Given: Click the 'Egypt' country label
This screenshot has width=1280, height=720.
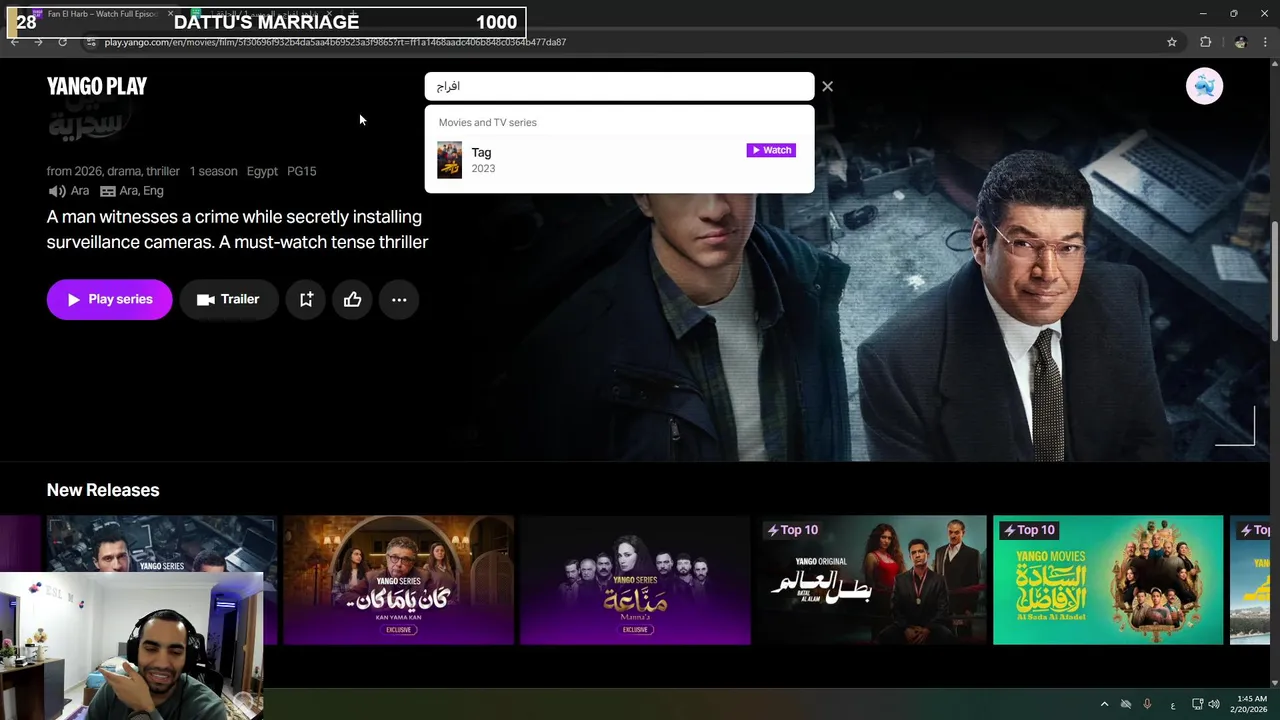Looking at the screenshot, I should tap(262, 171).
